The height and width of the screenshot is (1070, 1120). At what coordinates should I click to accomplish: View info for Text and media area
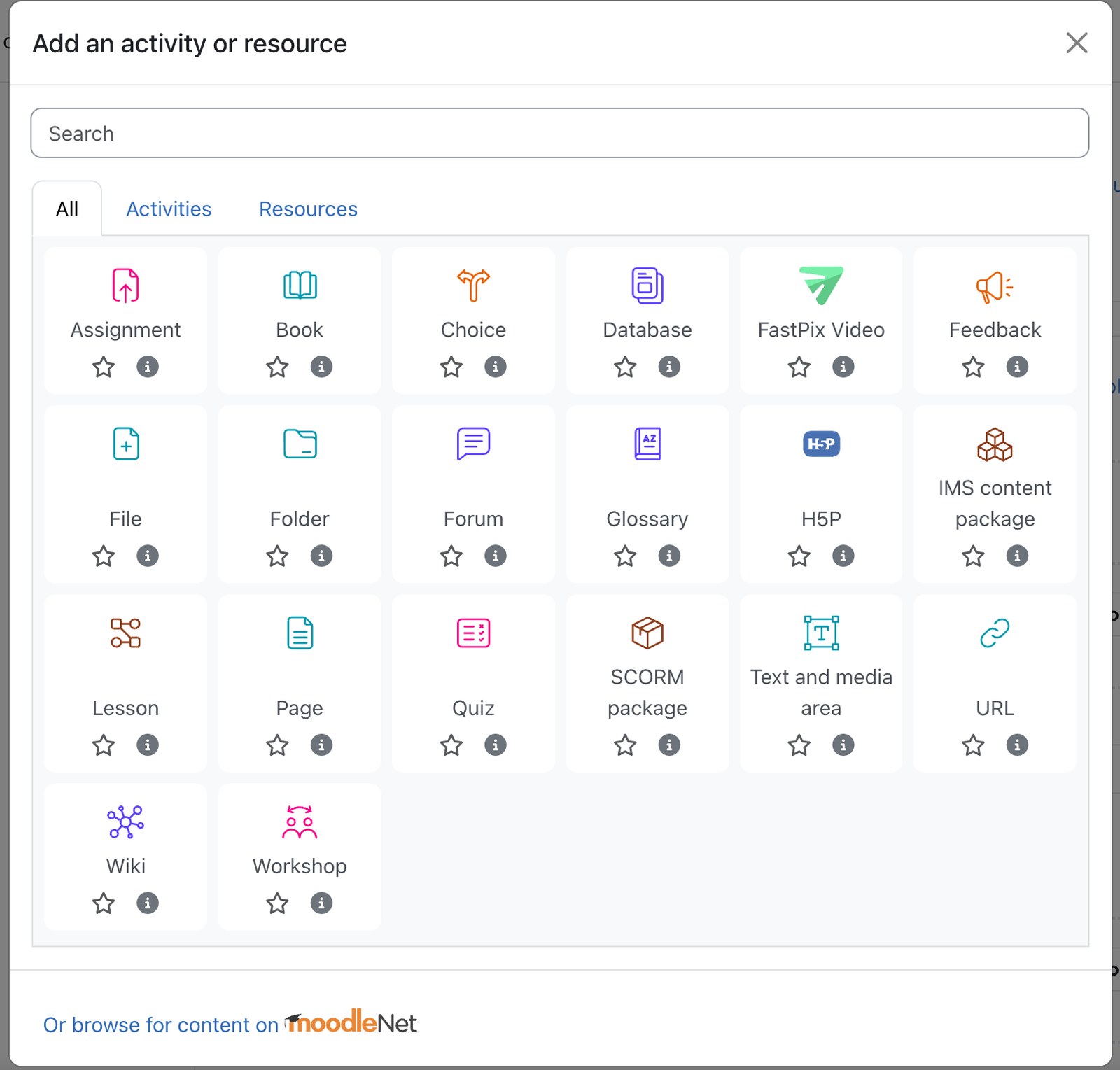click(843, 745)
